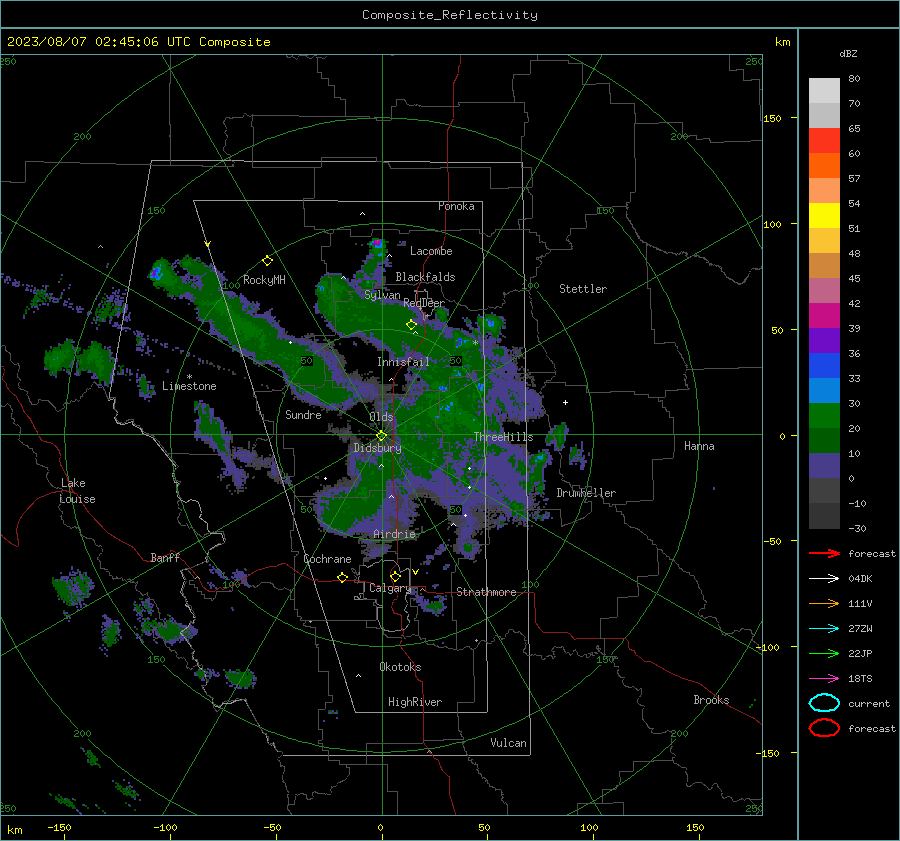Image resolution: width=900 pixels, height=841 pixels.
Task: Click the red forecast arrow in legend
Action: click(x=824, y=553)
